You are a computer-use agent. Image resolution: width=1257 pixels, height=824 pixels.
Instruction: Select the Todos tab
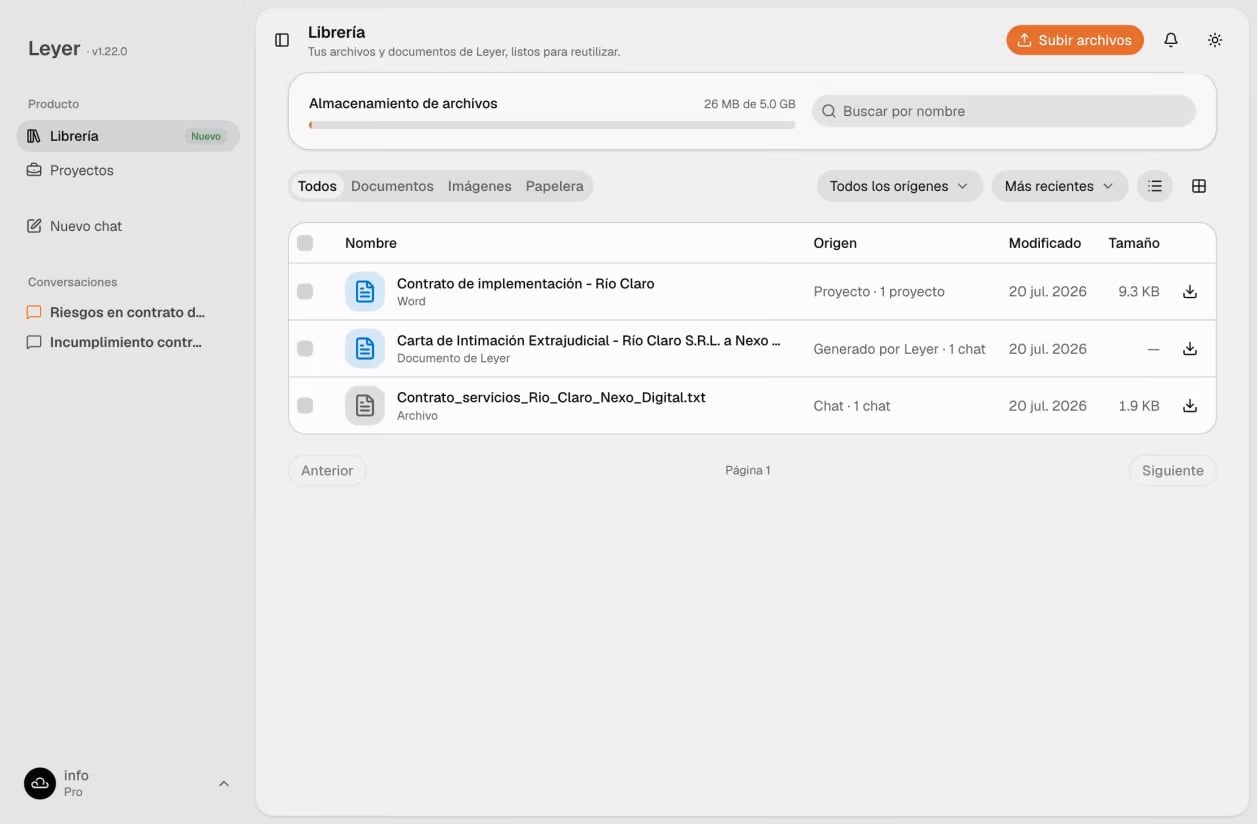317,186
